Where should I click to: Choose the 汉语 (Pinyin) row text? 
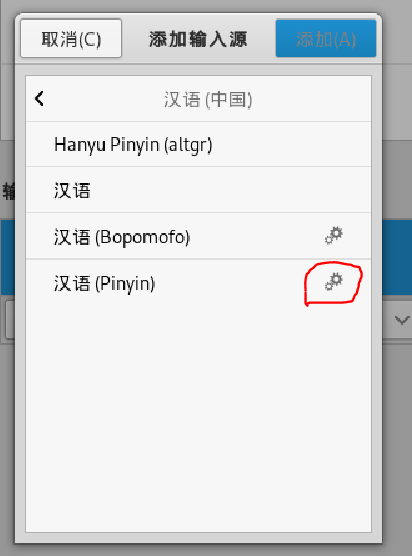coord(105,284)
